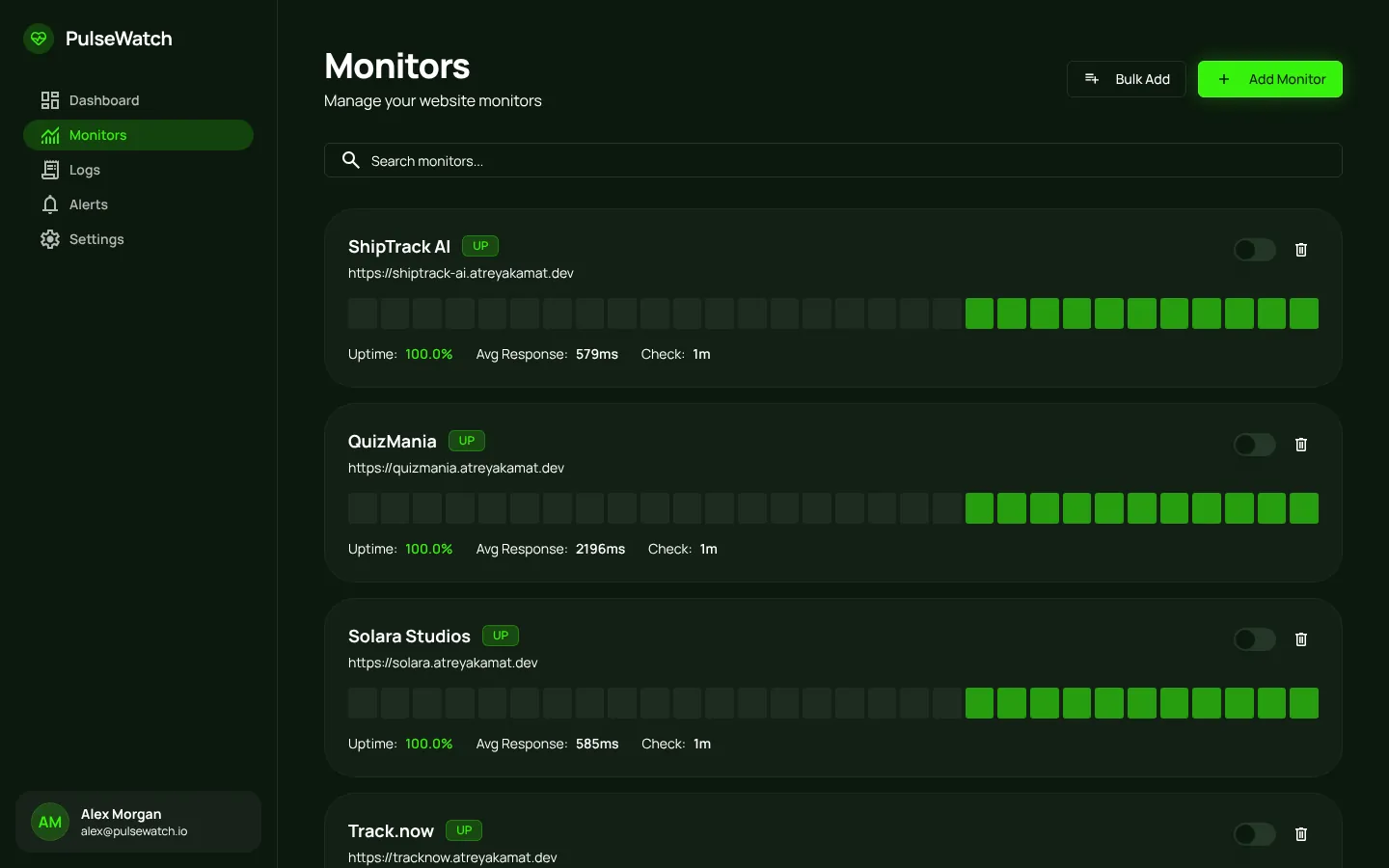This screenshot has height=868, width=1389.
Task: Toggle the Solara Studios monitor switch
Action: (x=1254, y=639)
